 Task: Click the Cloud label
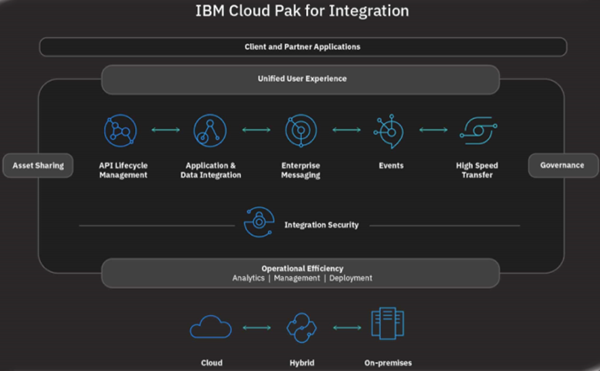212,363
